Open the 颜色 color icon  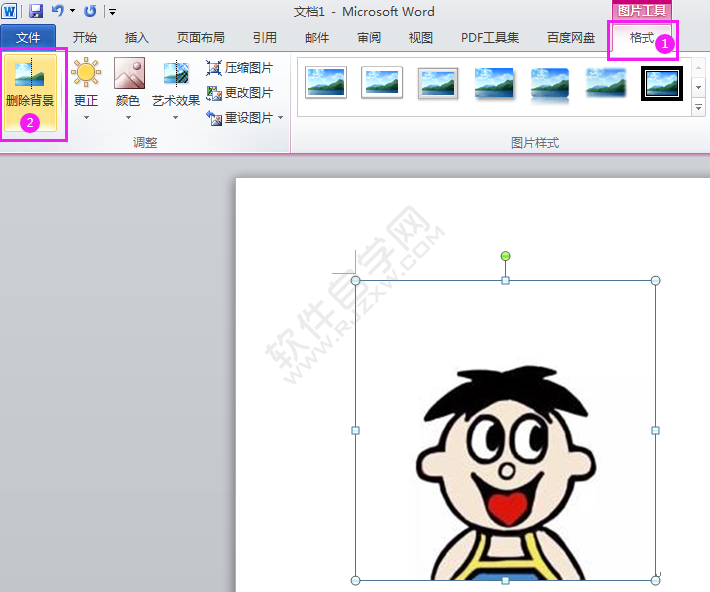tap(129, 72)
